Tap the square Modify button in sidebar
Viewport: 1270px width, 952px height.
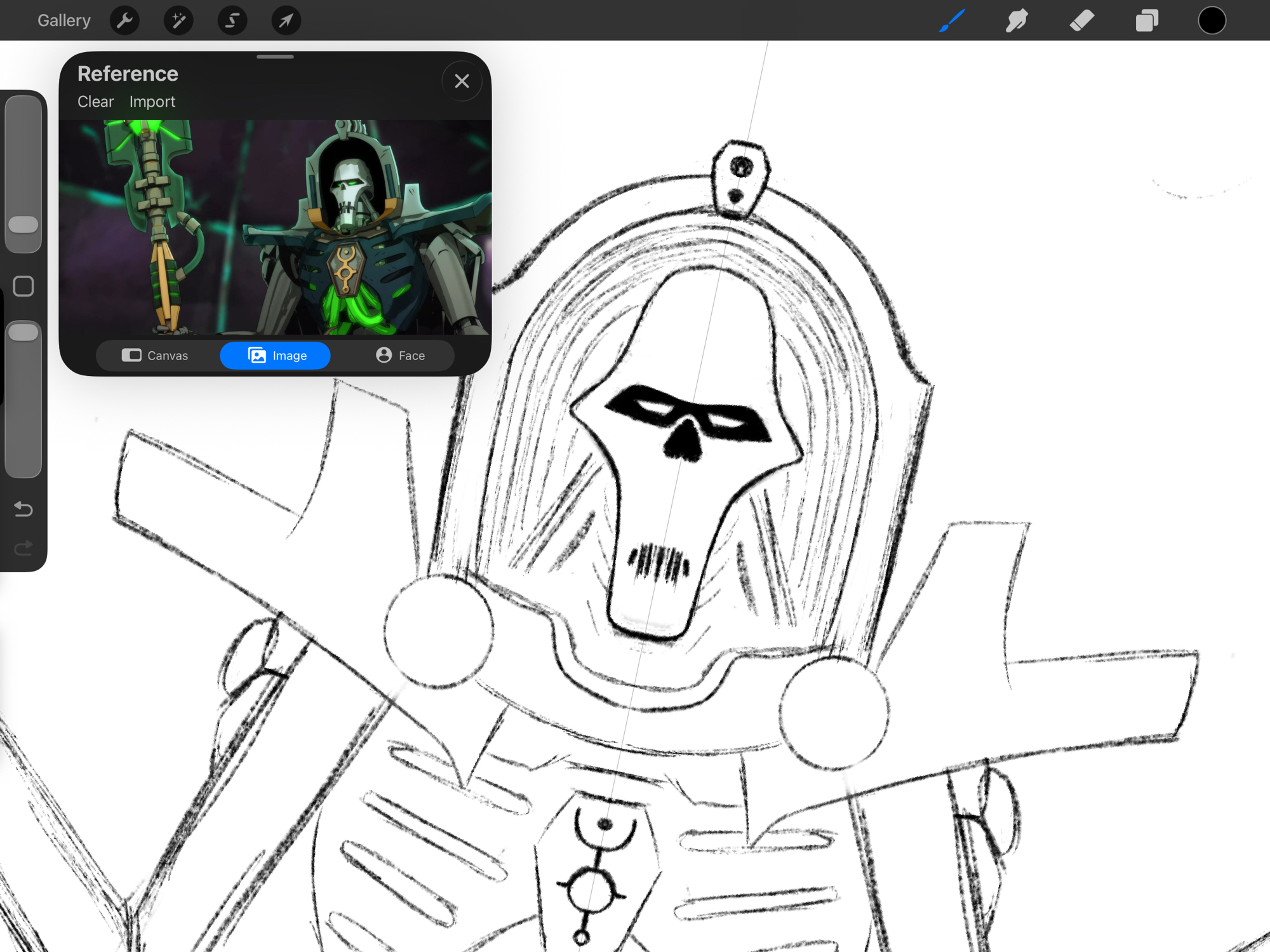(x=23, y=286)
